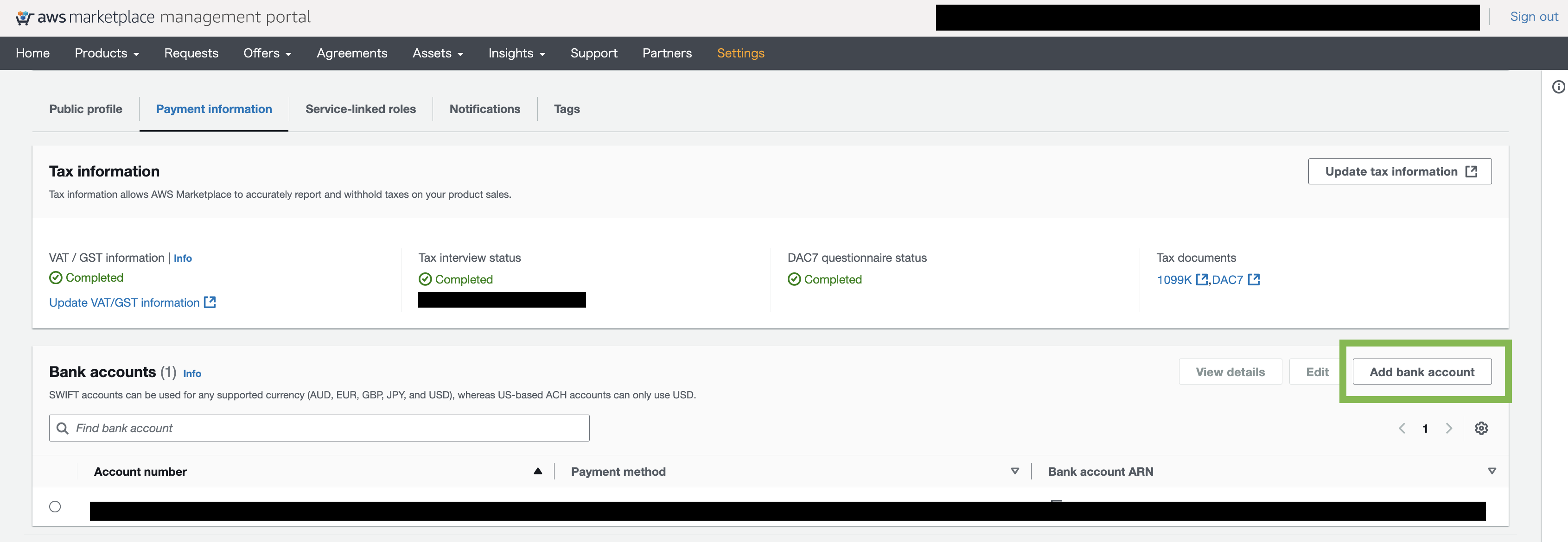Sort by Payment method arrow
Image resolution: width=1568 pixels, height=542 pixels.
pyautogui.click(x=1015, y=471)
